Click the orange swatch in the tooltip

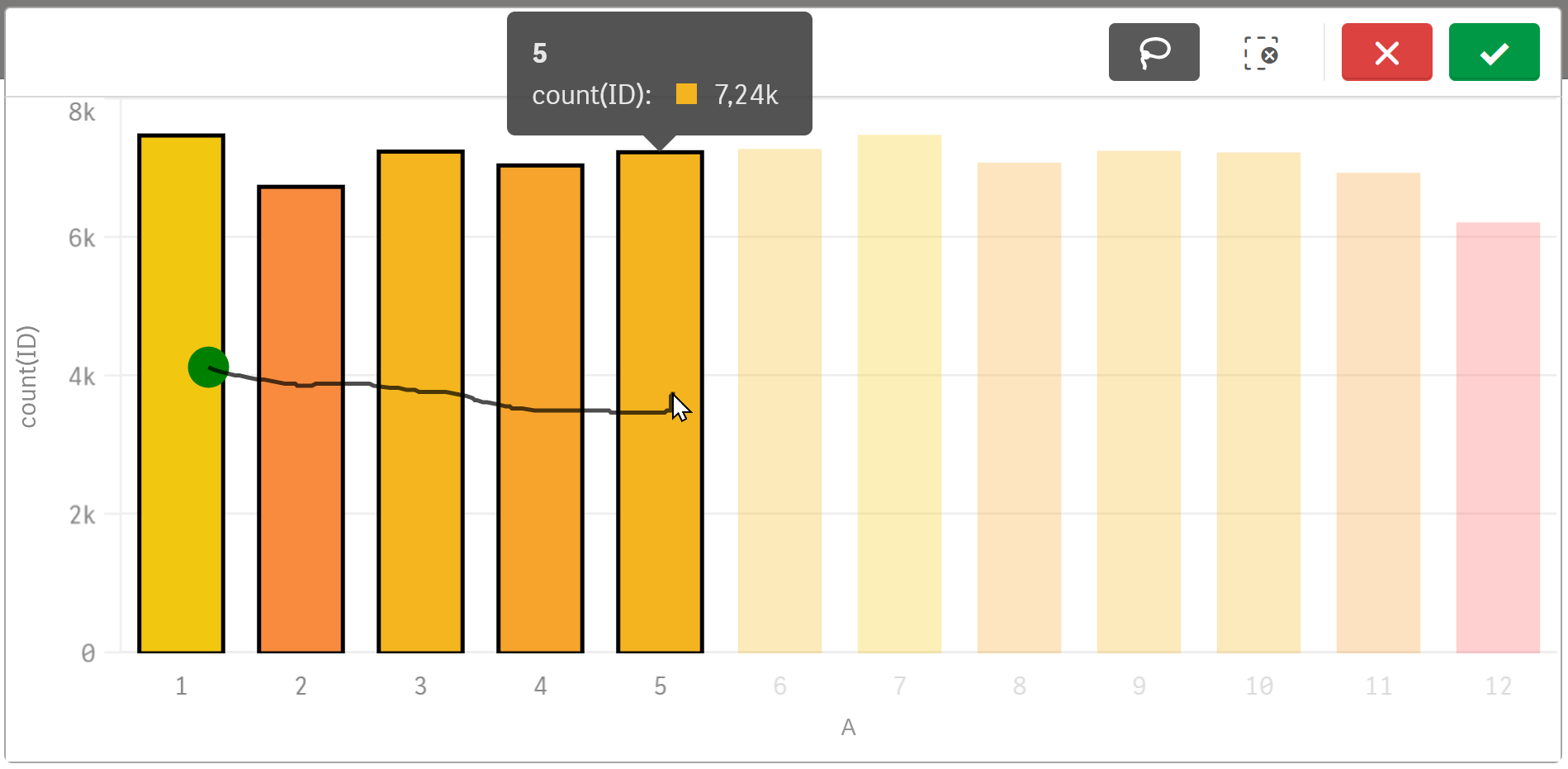686,94
